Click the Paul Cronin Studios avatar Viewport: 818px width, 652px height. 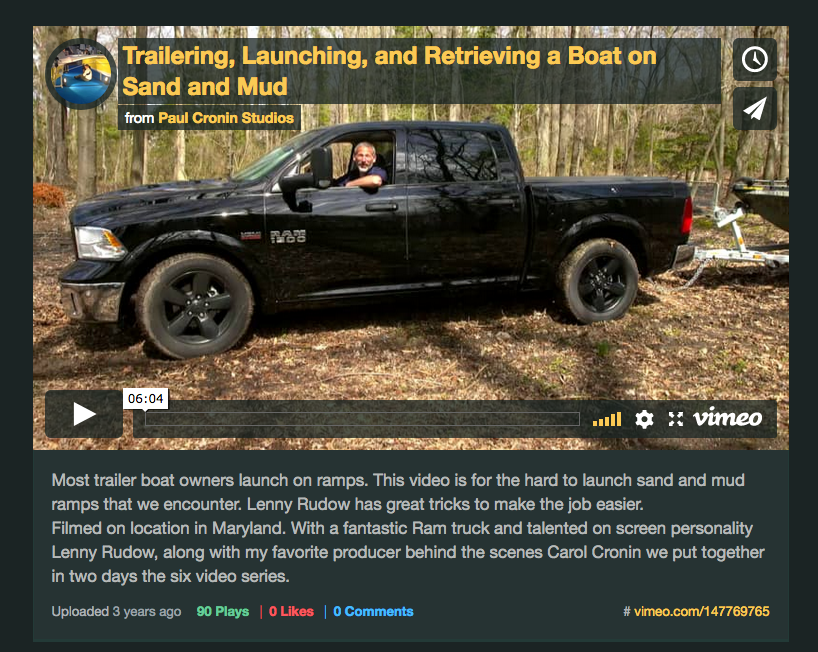pos(81,74)
